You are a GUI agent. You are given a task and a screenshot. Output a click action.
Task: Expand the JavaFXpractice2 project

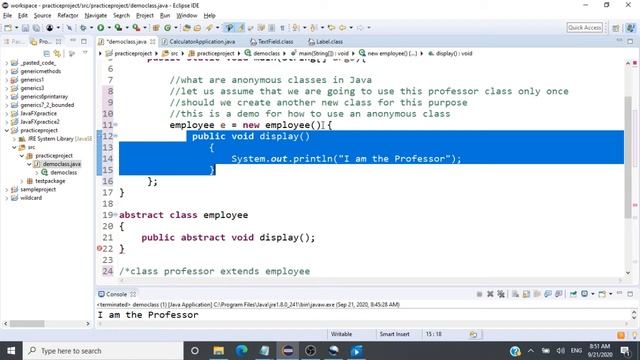[x=7, y=122]
